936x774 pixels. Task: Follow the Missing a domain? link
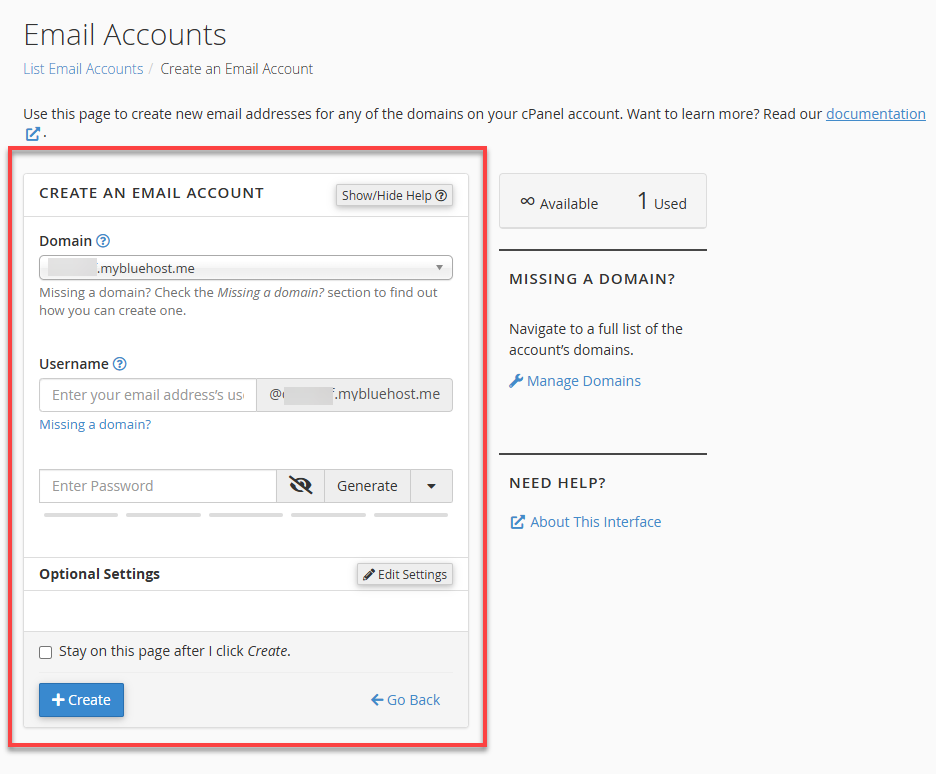point(95,424)
